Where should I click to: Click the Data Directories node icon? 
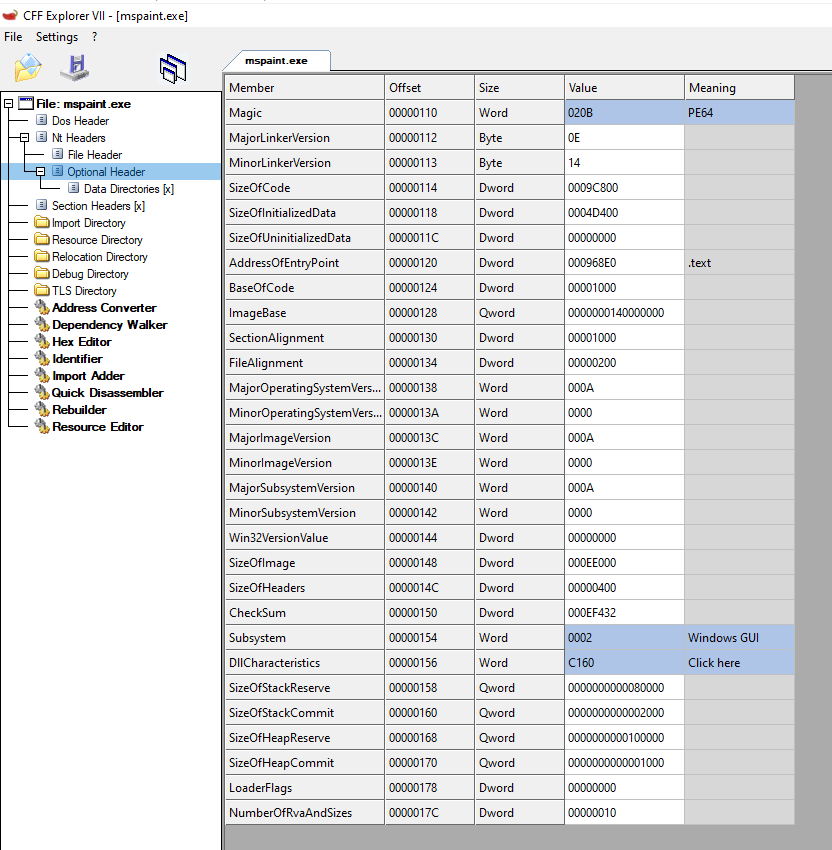tap(74, 188)
